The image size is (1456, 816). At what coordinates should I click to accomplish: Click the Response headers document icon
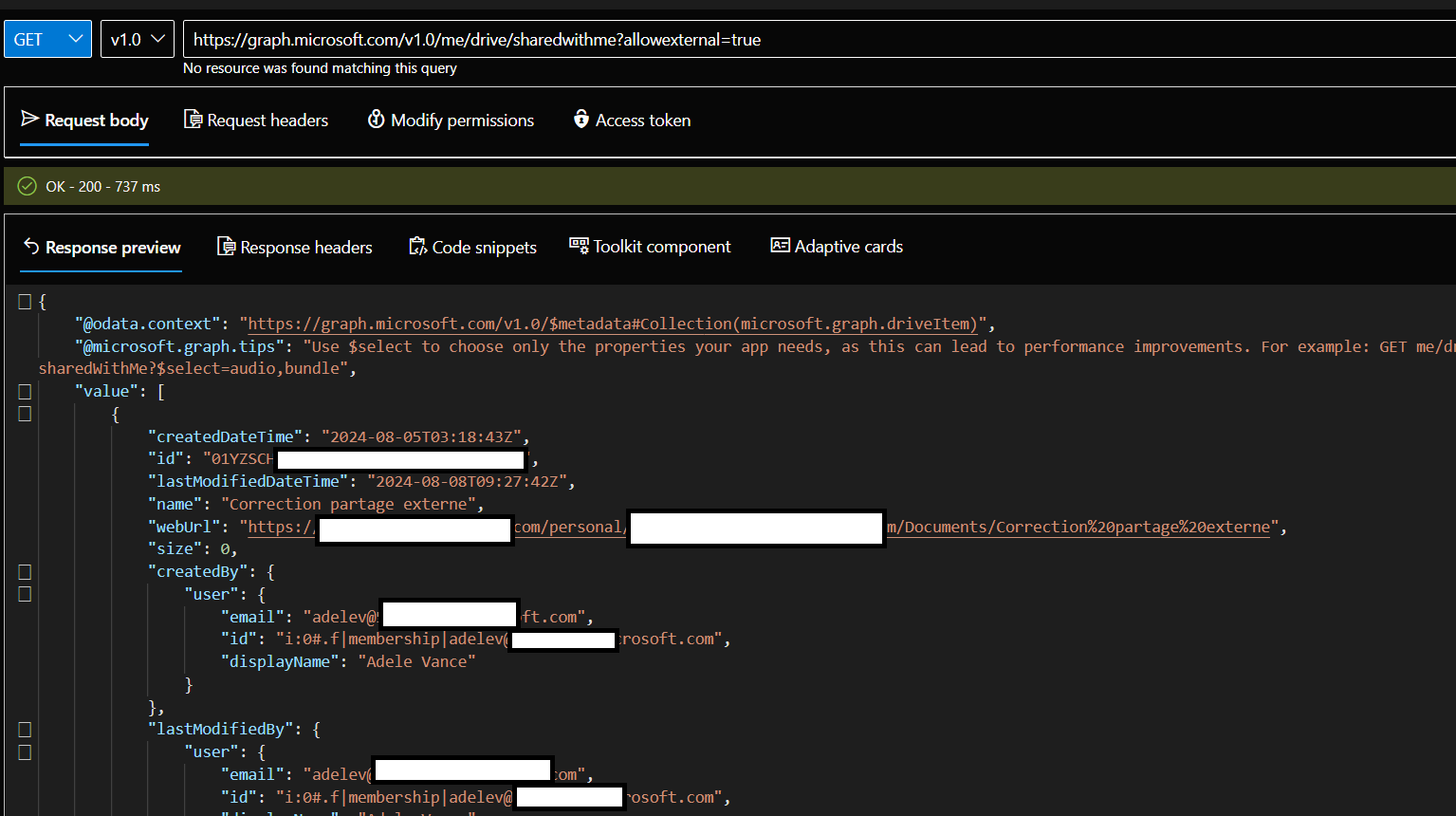pos(226,246)
